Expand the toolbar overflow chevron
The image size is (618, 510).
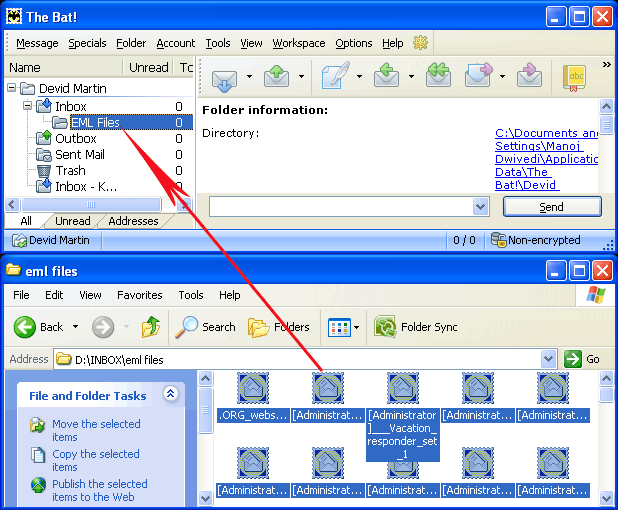pyautogui.click(x=607, y=64)
